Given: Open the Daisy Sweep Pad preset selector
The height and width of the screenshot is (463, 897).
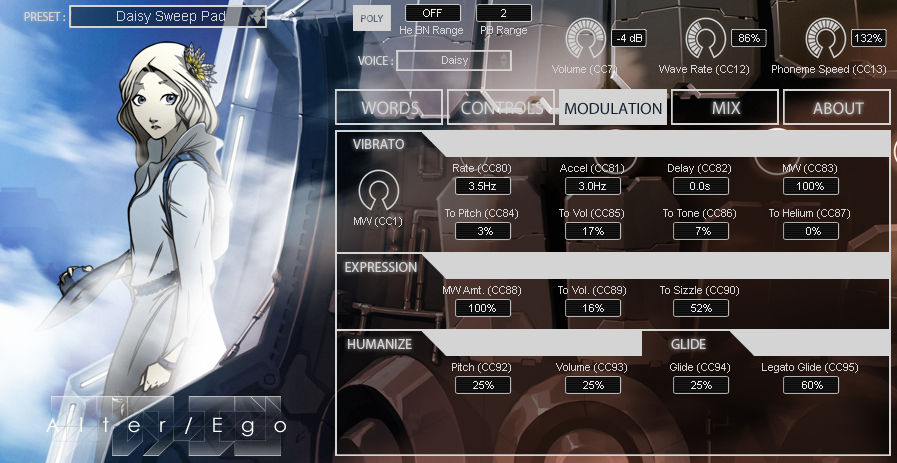Looking at the screenshot, I should (x=168, y=16).
